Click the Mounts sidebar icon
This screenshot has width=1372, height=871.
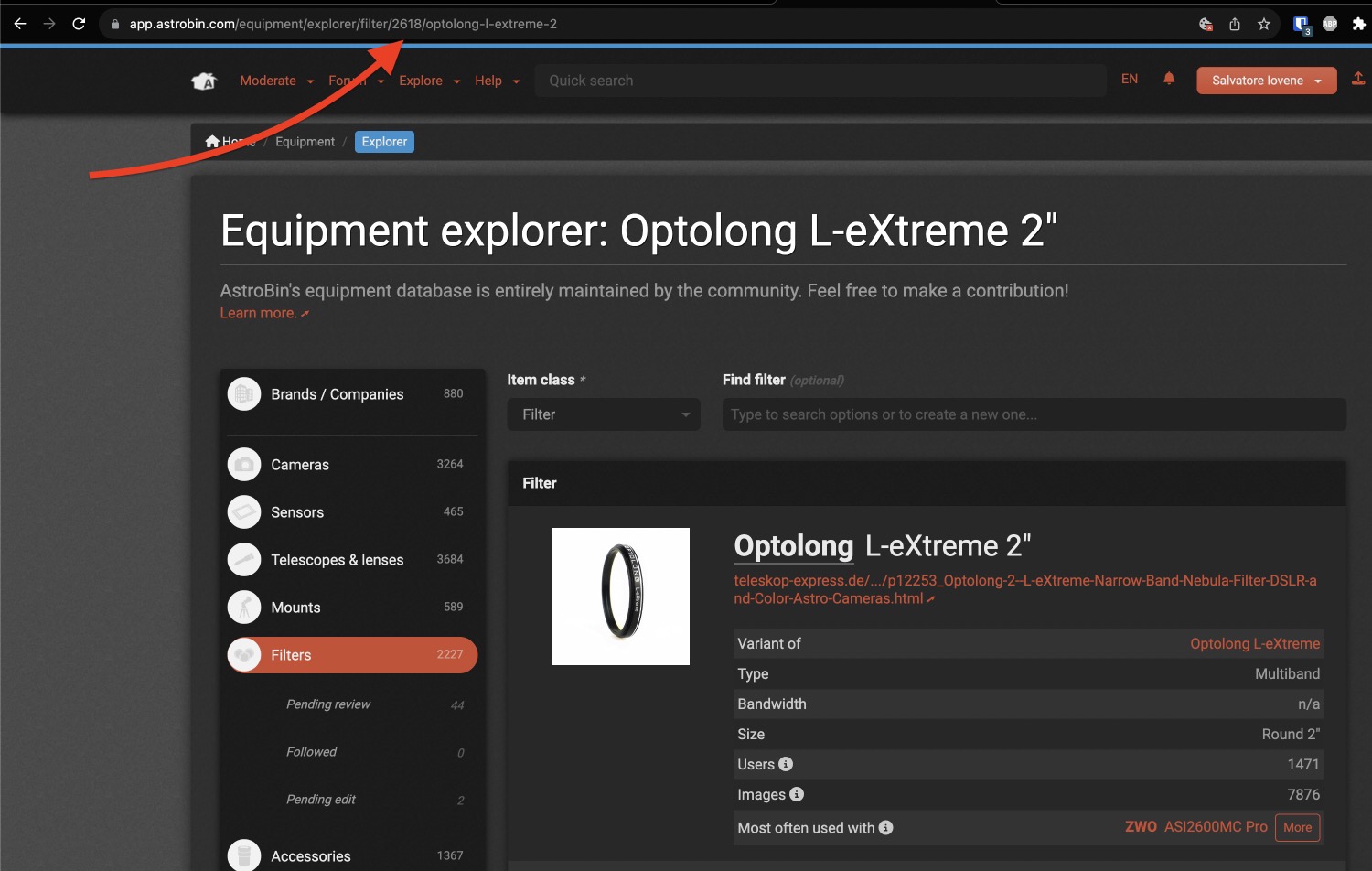click(x=244, y=608)
